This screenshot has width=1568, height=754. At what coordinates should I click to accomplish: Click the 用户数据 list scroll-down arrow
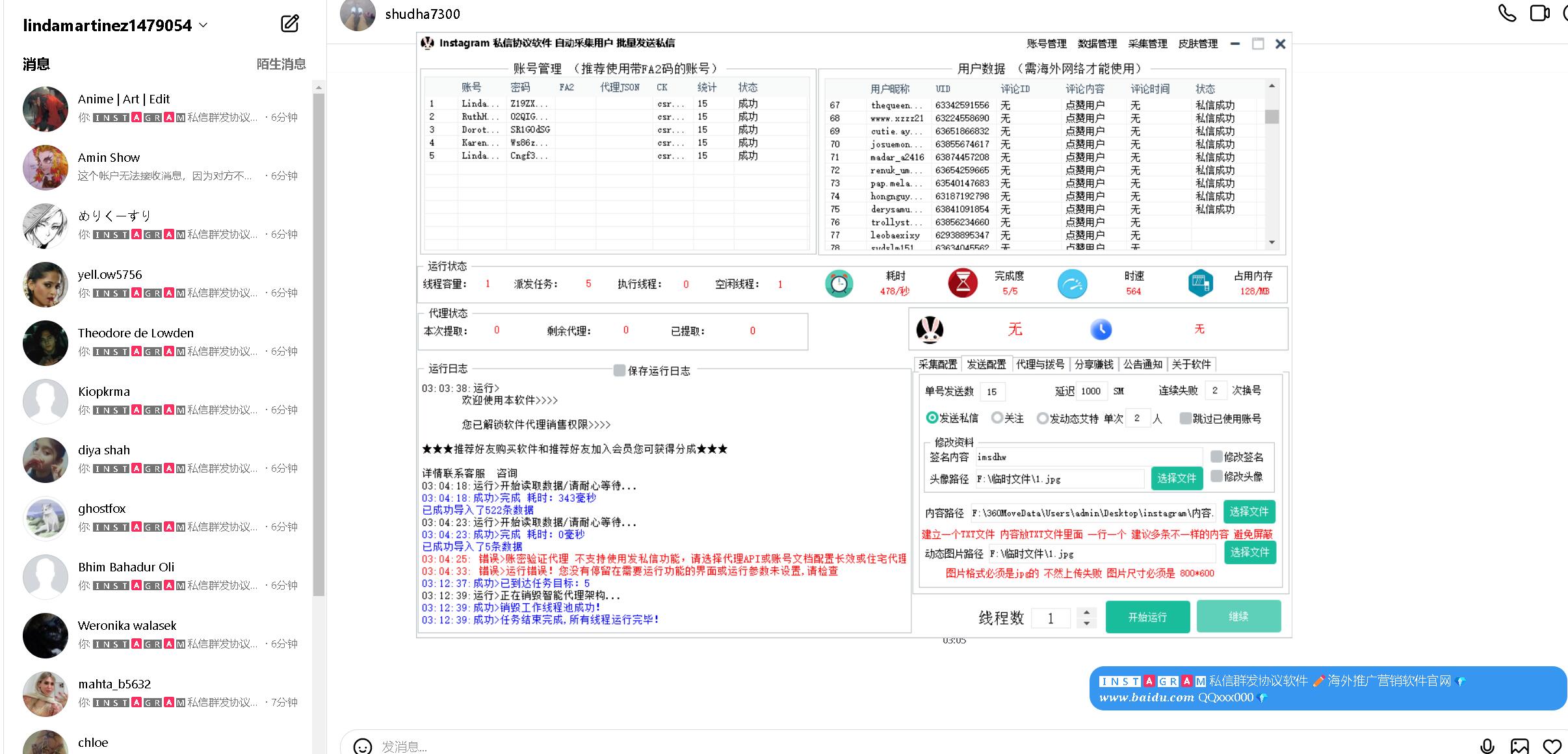[1272, 242]
